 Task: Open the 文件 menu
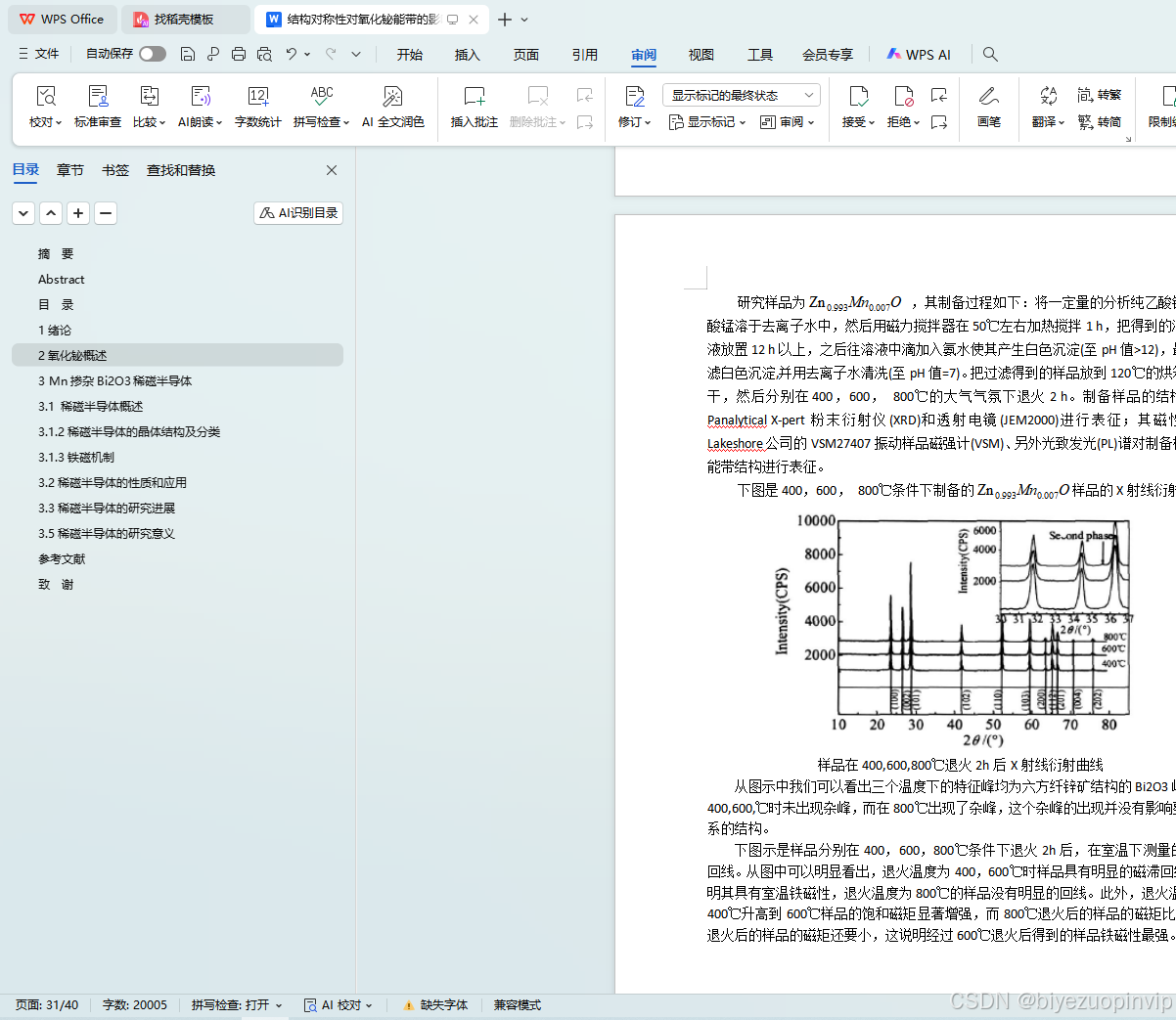click(x=39, y=54)
